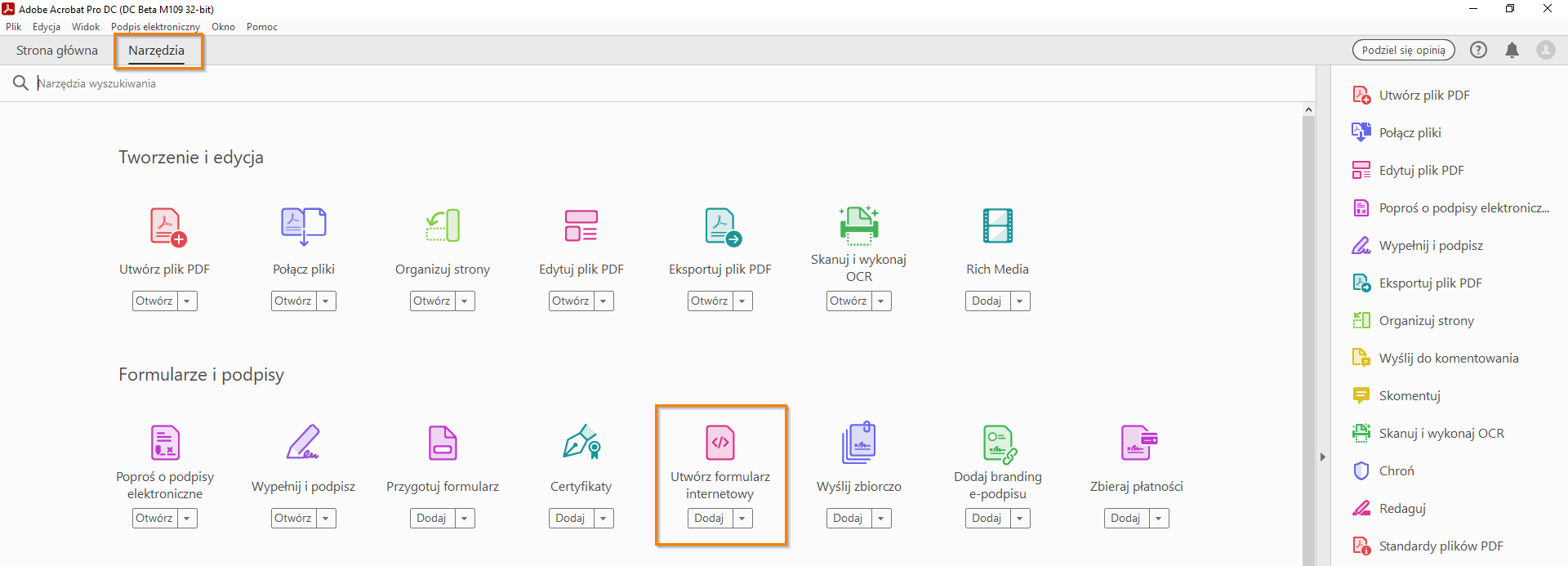This screenshot has height=566, width=1568.
Task: Click the Utwórz formularz internetowy icon
Action: pyautogui.click(x=720, y=443)
